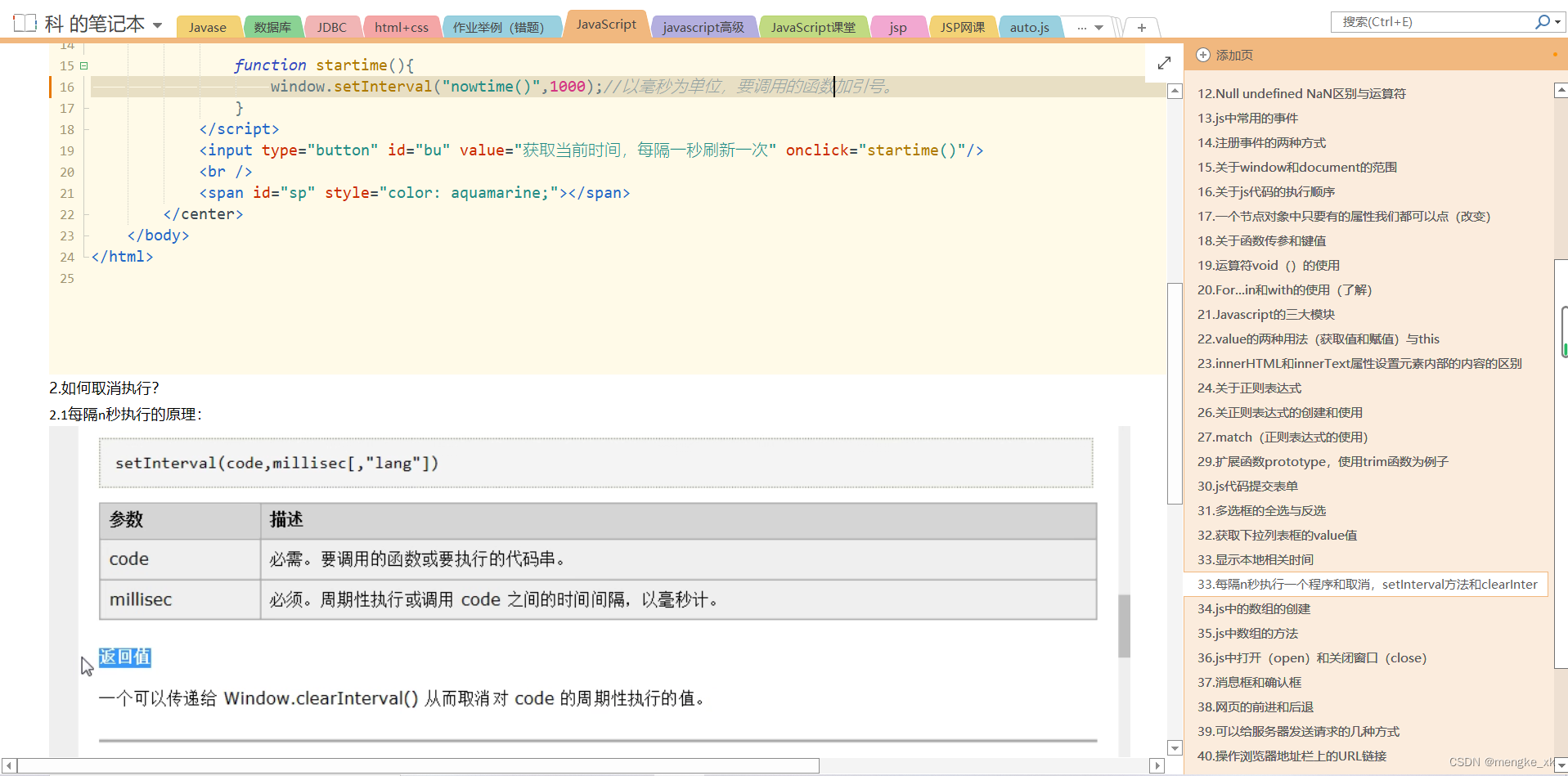Click 添加页 to add a new page
This screenshot has width=1568, height=776.
(x=1233, y=55)
